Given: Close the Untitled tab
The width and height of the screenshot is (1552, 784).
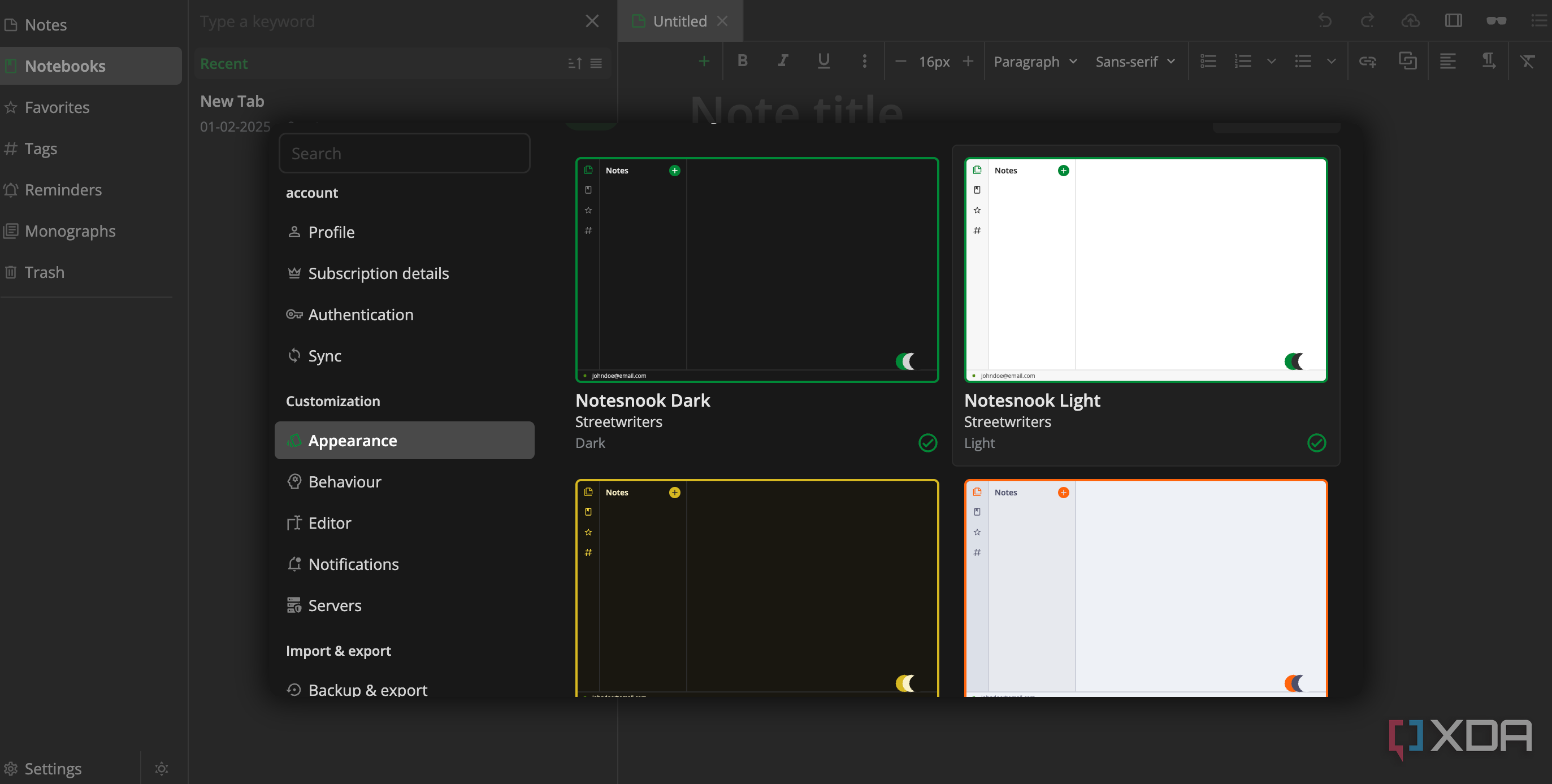Looking at the screenshot, I should pyautogui.click(x=722, y=21).
